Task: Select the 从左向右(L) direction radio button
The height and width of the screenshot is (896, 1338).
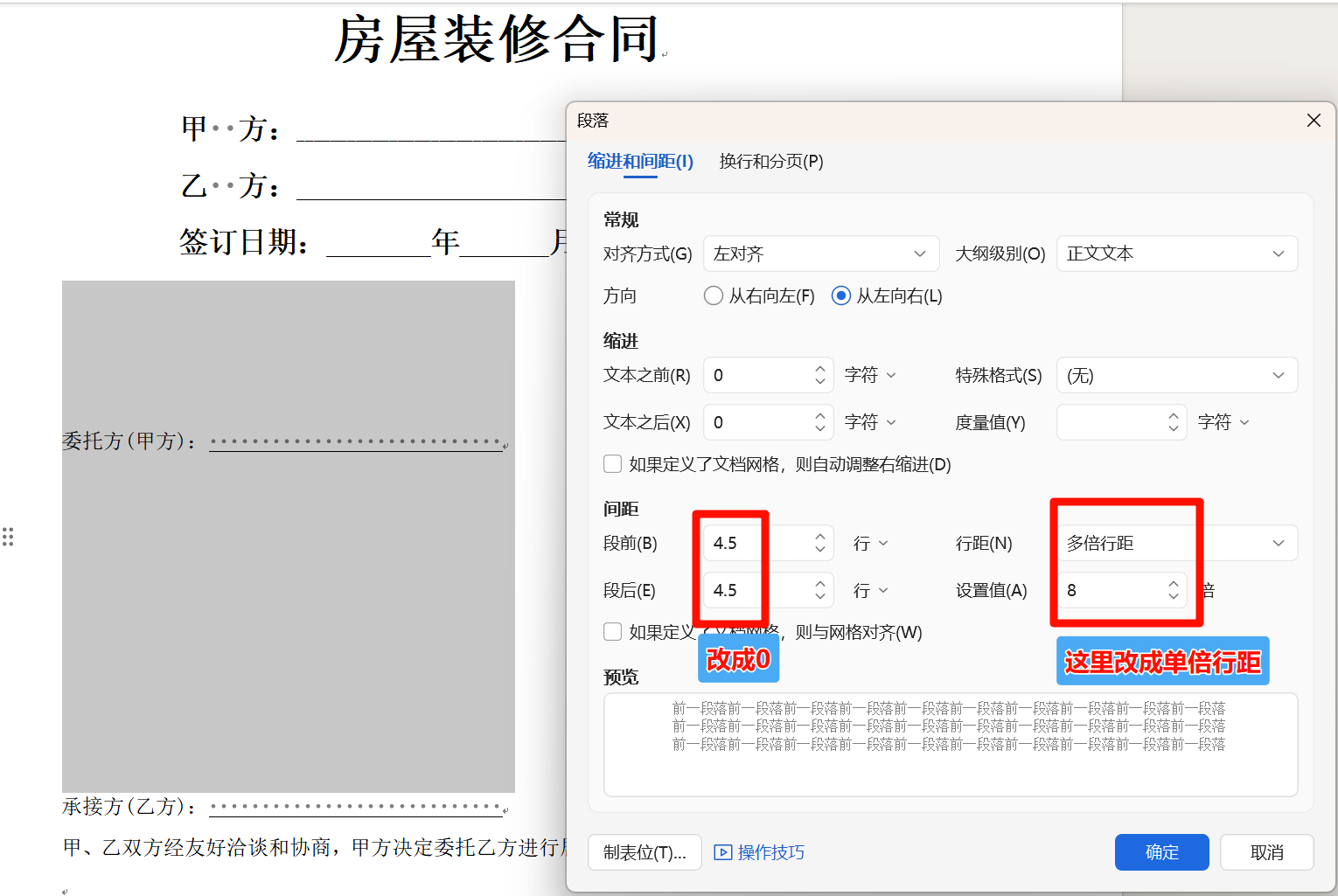Action: [x=840, y=295]
